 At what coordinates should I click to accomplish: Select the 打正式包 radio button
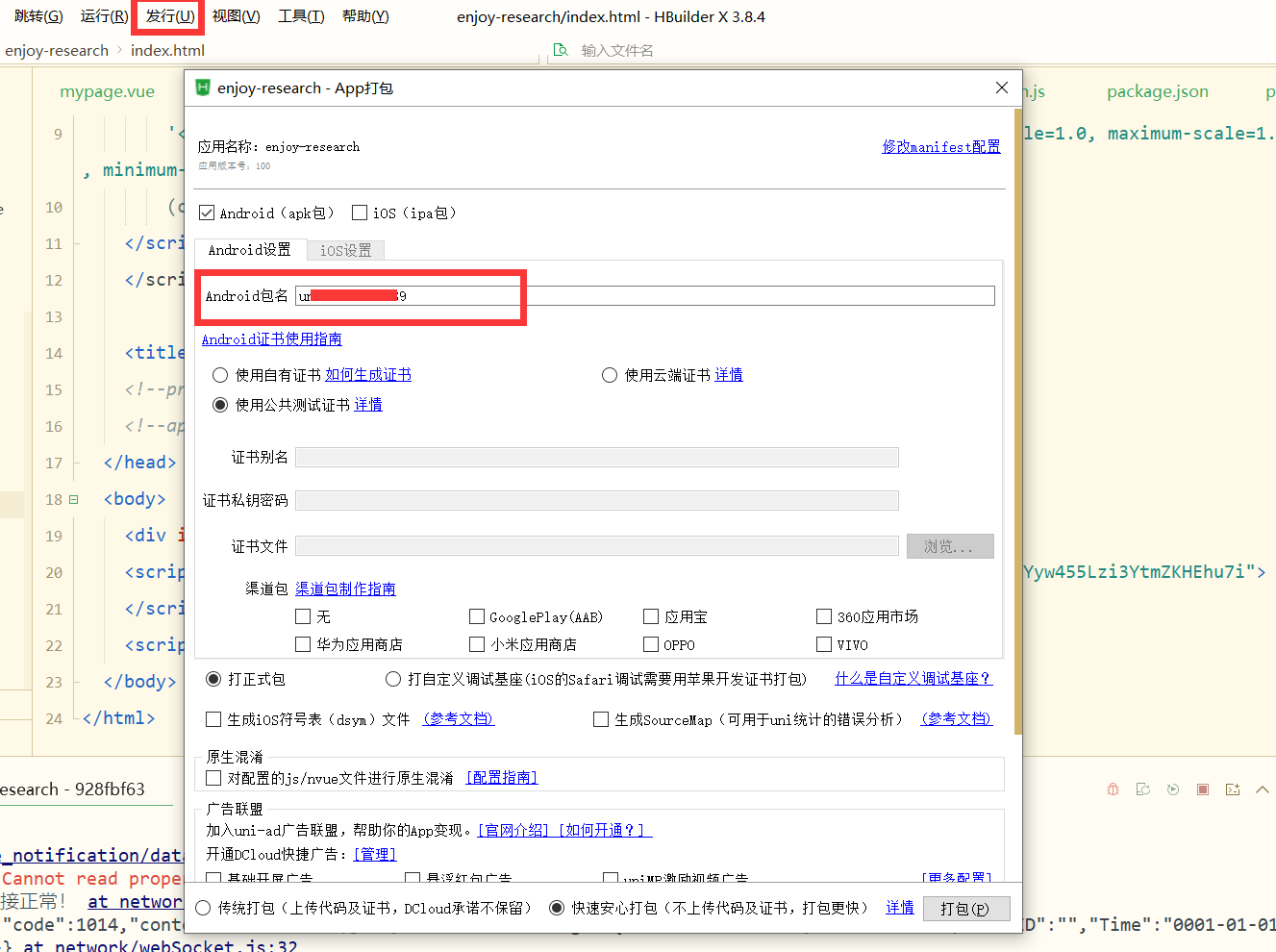[213, 679]
